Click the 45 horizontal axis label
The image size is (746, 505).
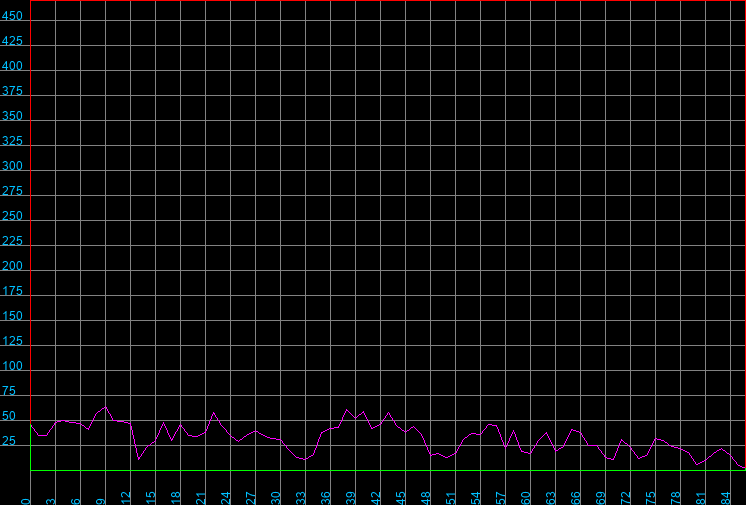tap(401, 498)
